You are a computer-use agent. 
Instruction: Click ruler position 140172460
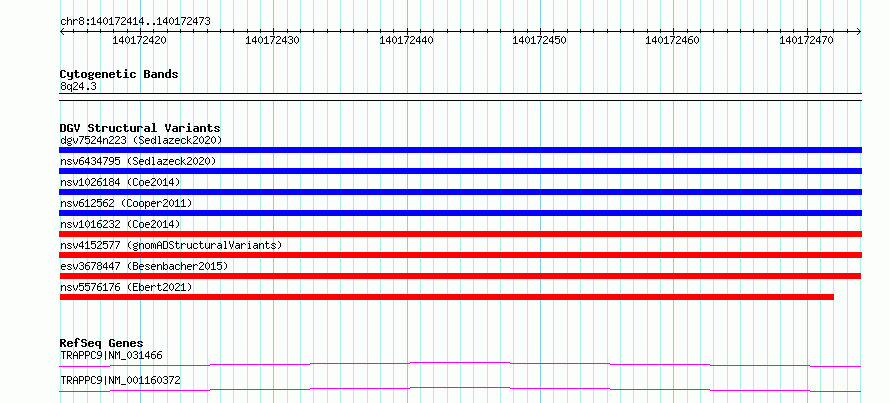[673, 40]
